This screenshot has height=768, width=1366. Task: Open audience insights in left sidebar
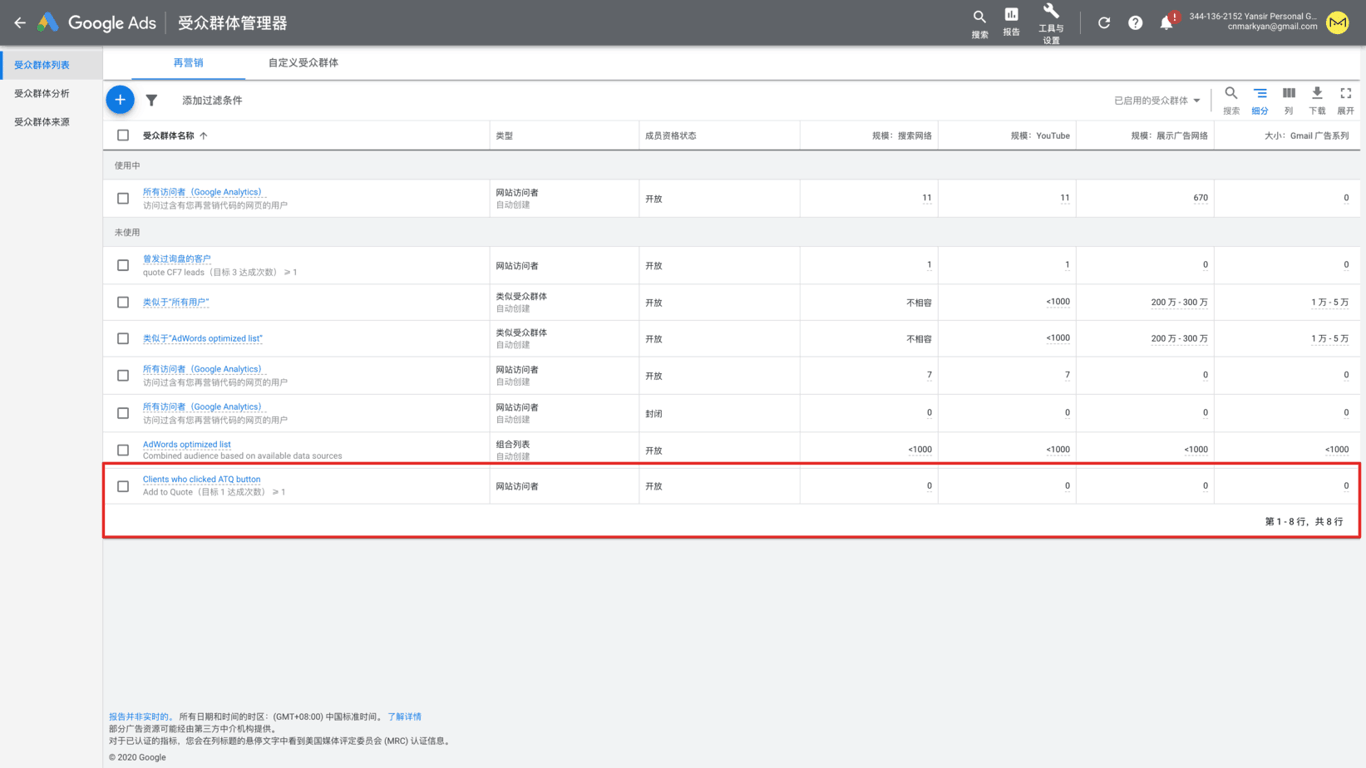[42, 94]
